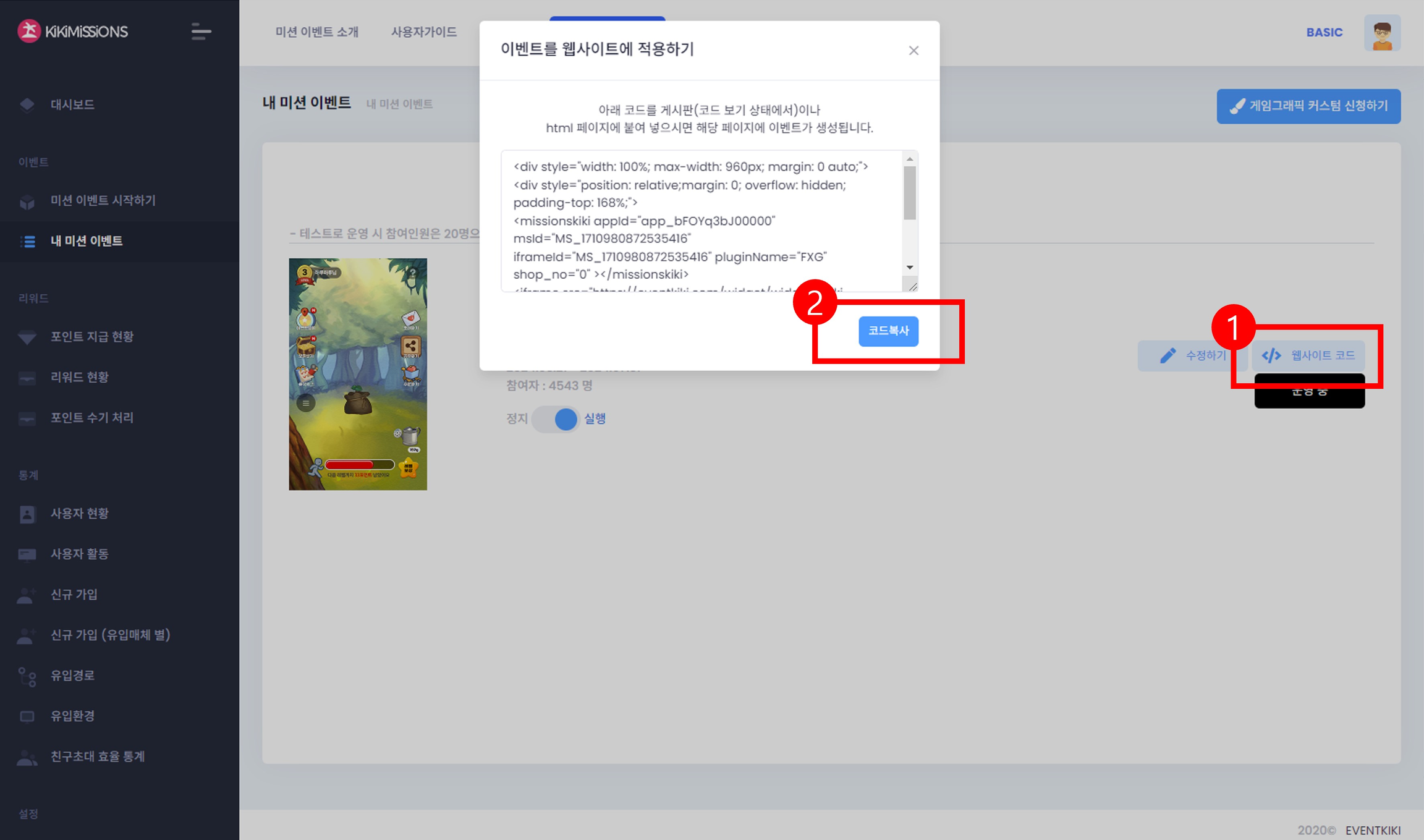The width and height of the screenshot is (1424, 840).
Task: Click the hamburger sidebar collapse icon
Action: point(201,32)
